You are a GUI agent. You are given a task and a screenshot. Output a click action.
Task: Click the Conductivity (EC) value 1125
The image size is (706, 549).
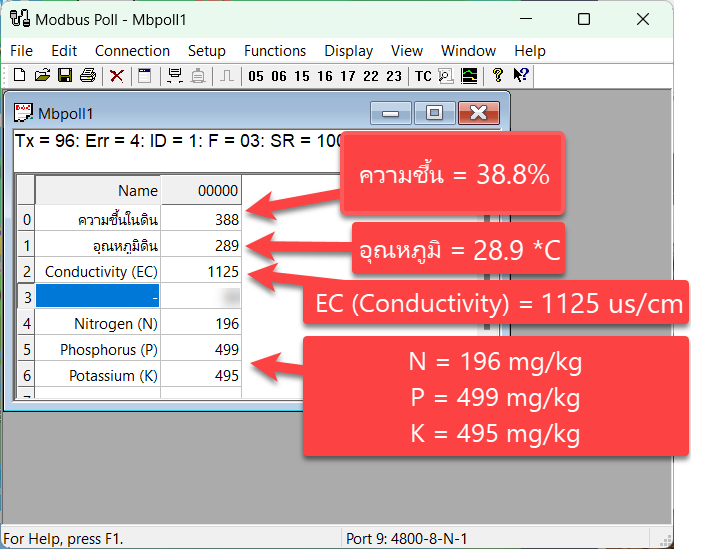pos(201,272)
